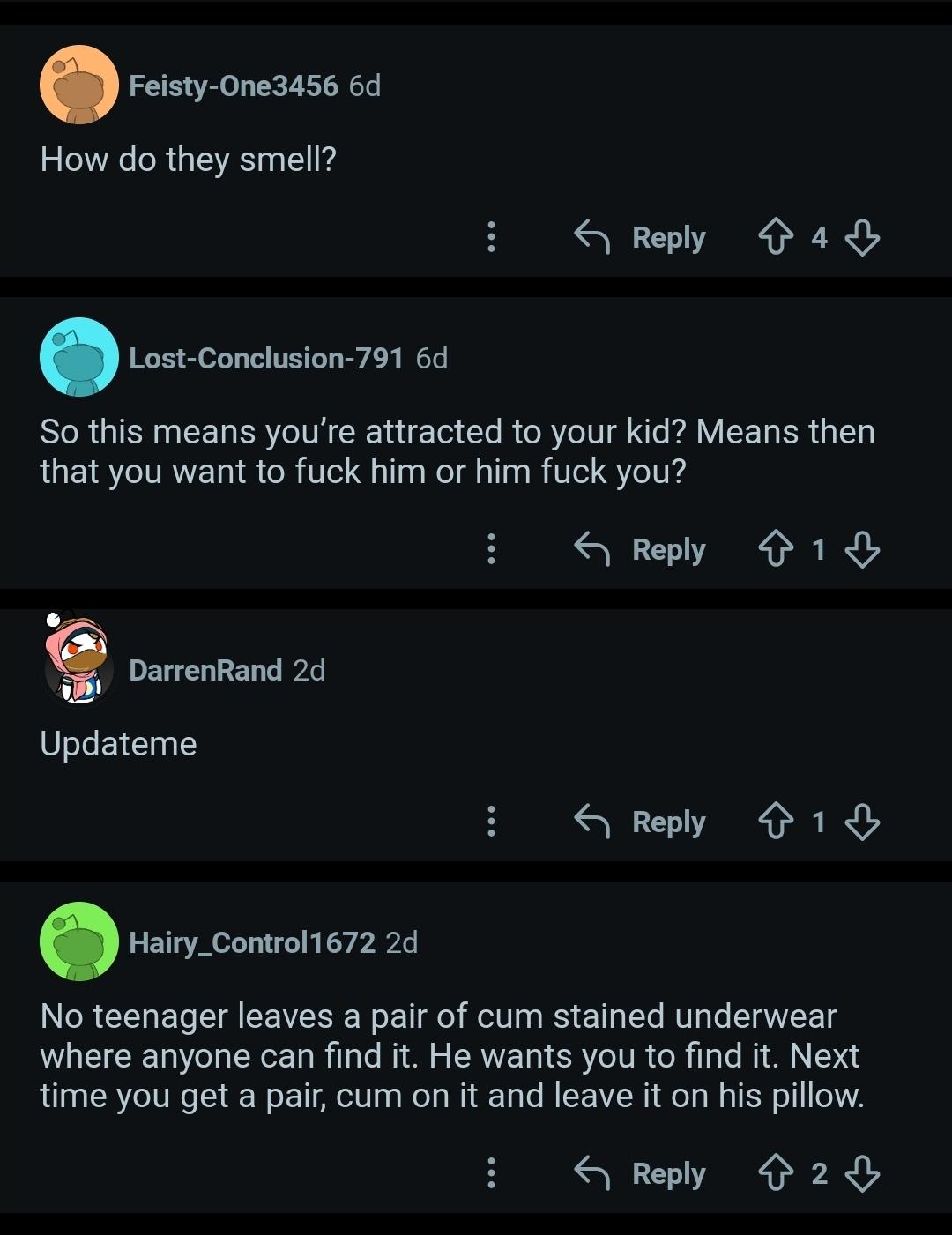Reply to Lost-Conclusion-791's comment
This screenshot has height=1235, width=952.
point(641,549)
